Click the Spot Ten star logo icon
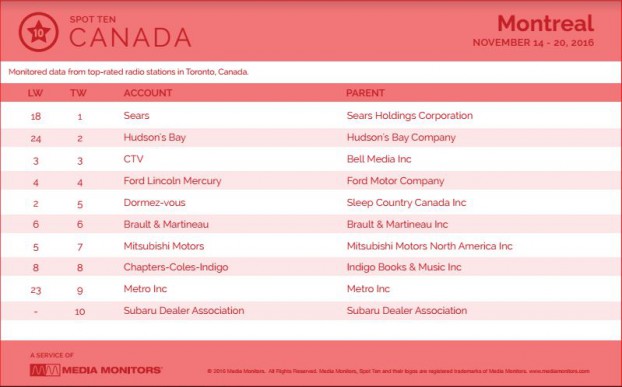The height and width of the screenshot is (387, 622). [38, 32]
